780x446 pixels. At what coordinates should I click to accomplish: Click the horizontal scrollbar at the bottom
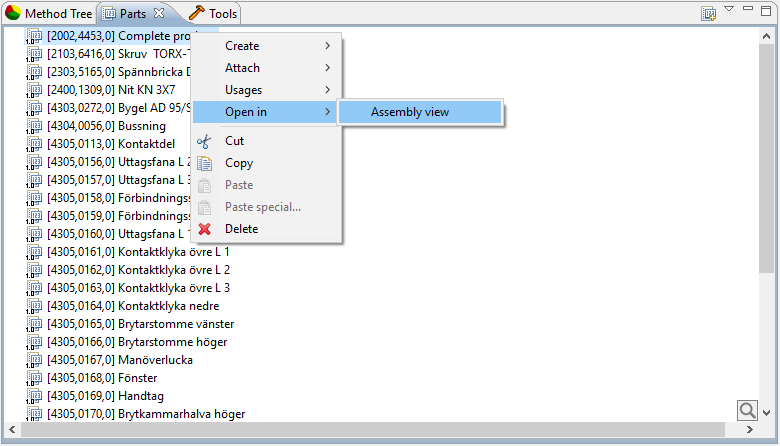(x=380, y=430)
